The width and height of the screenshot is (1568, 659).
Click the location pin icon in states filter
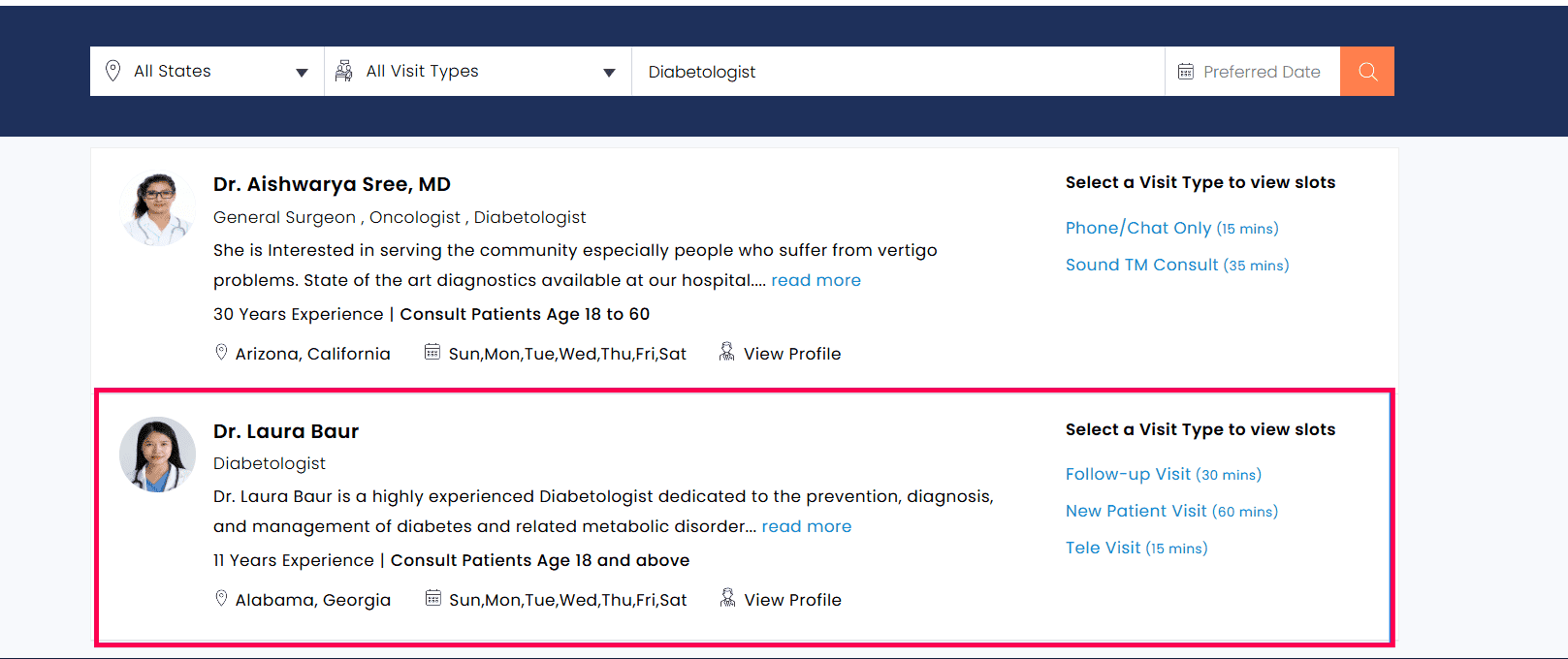tap(113, 71)
